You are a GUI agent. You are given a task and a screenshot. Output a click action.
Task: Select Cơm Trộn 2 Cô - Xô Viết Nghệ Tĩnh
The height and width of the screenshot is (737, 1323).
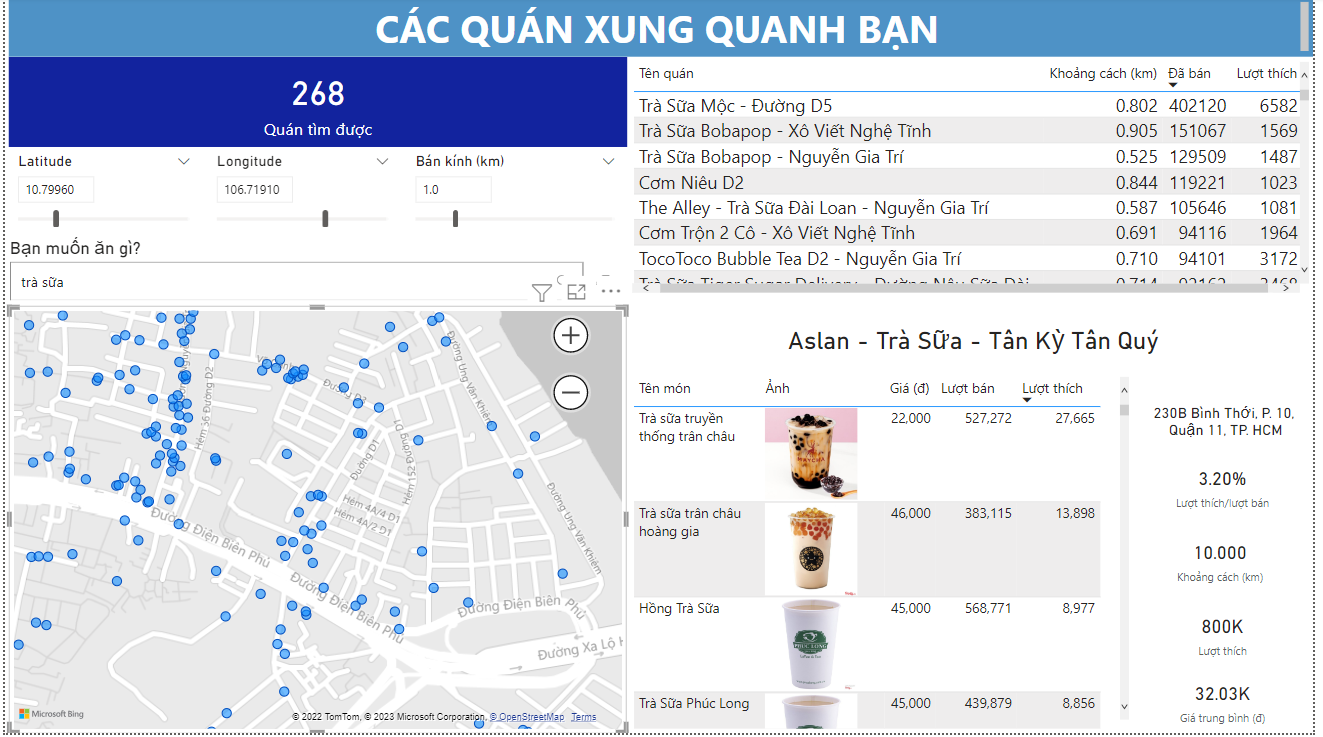point(966,233)
